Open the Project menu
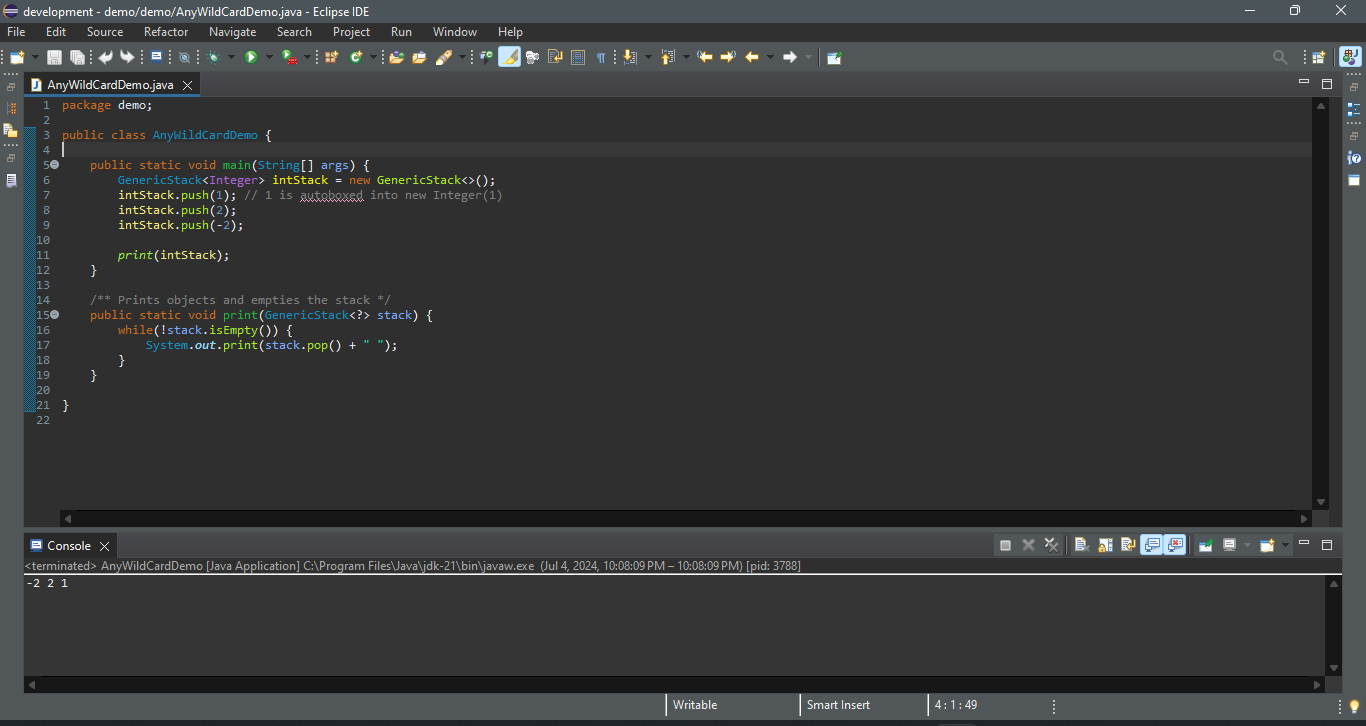This screenshot has height=726, width=1366. [x=351, y=32]
